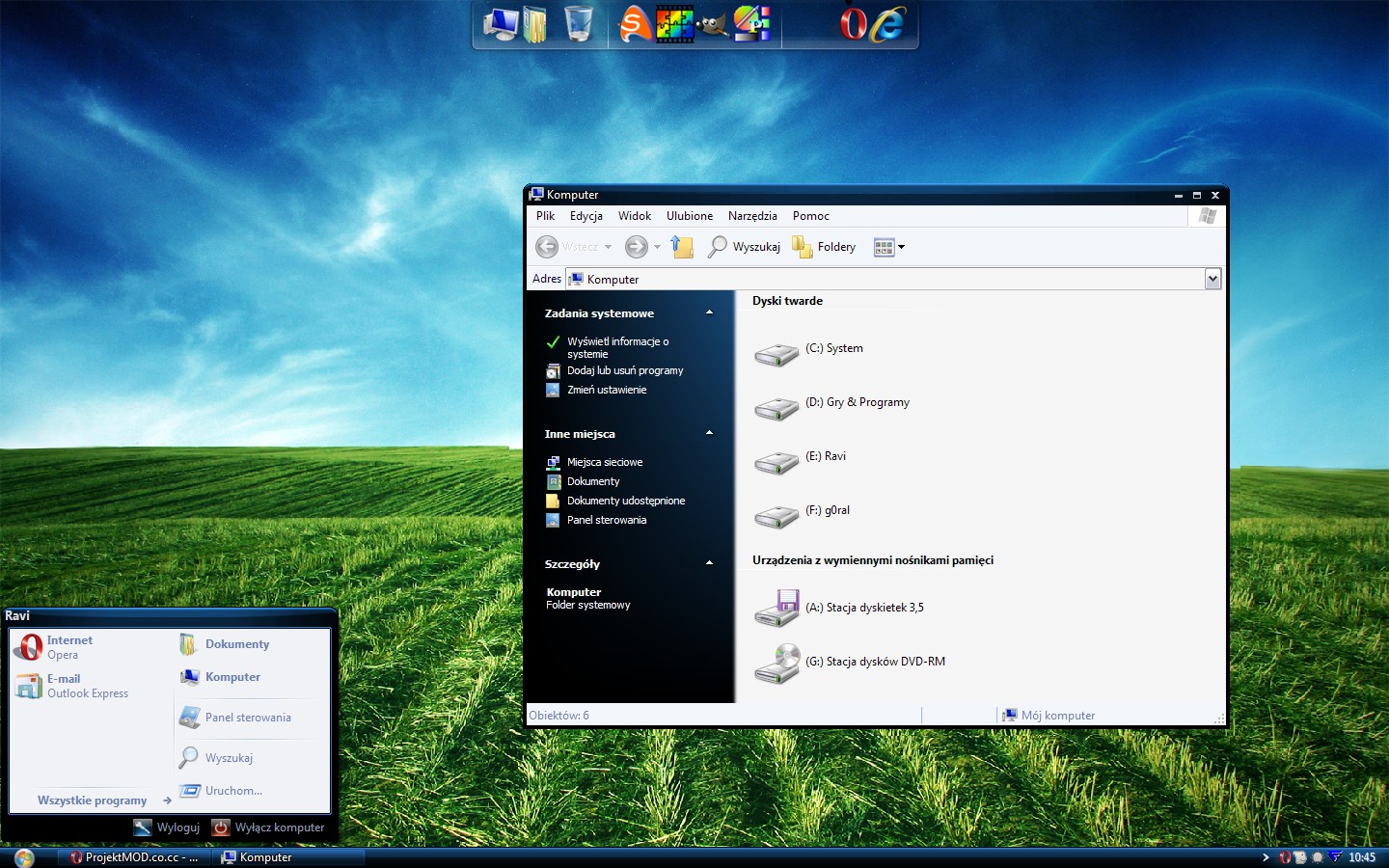Select the (G:) Stacja dysków DVD-RM drive
Image resolution: width=1389 pixels, height=868 pixels.
pos(850,663)
